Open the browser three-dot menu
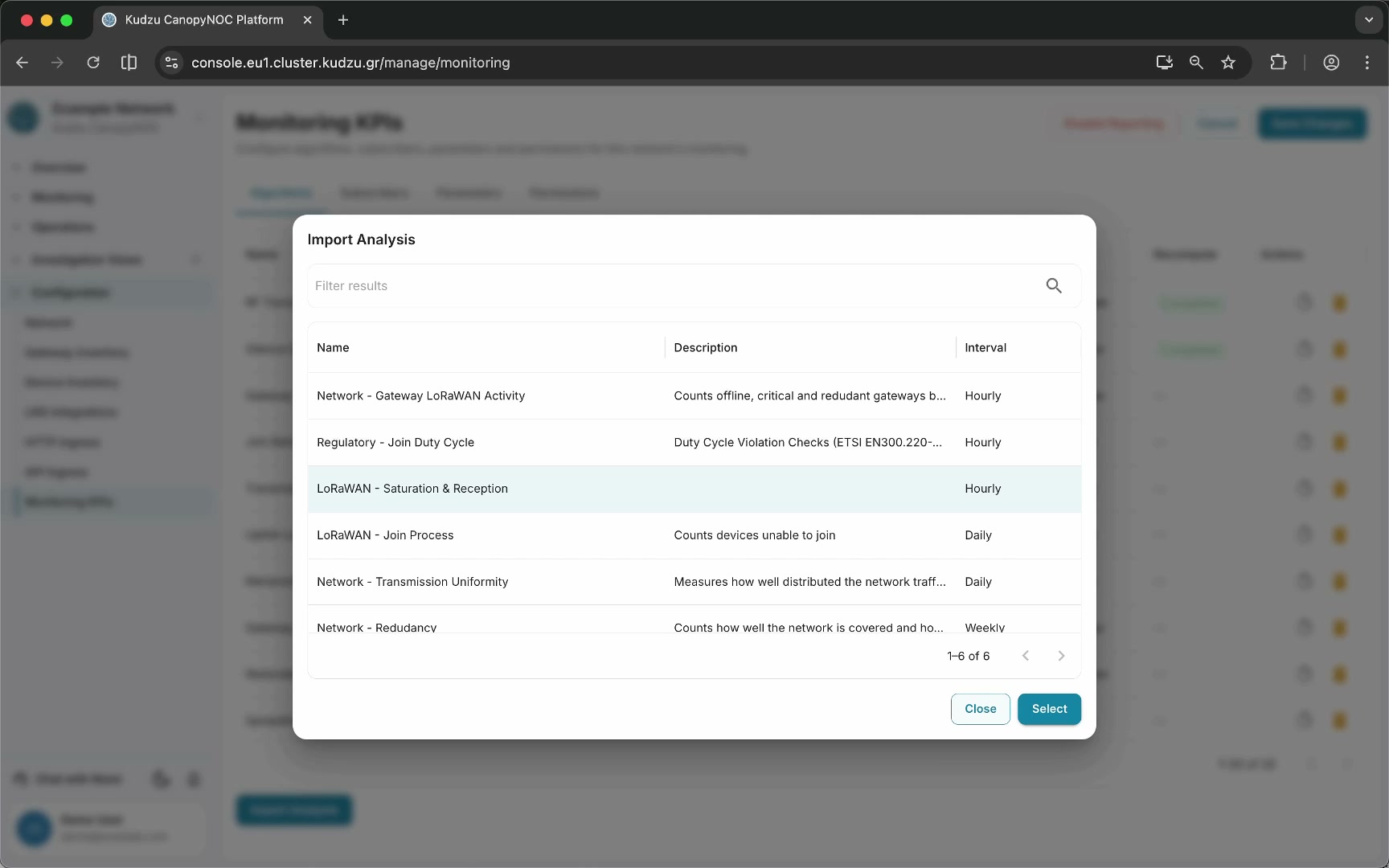Viewport: 1389px width, 868px height. (1367, 63)
